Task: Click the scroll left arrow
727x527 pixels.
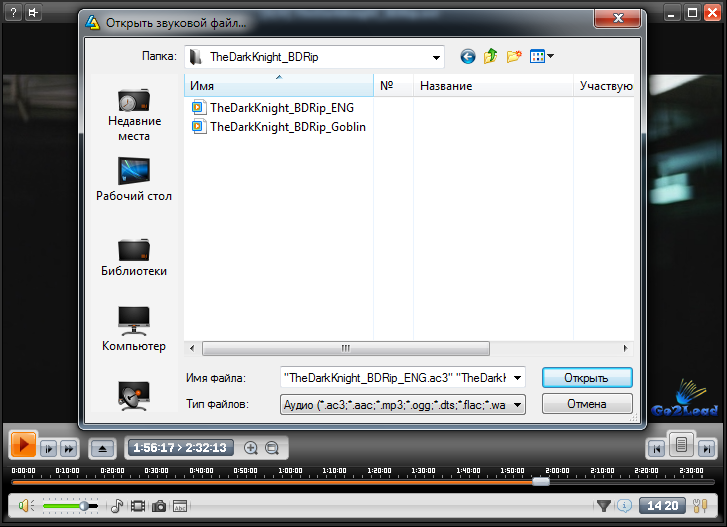Action: [192, 348]
